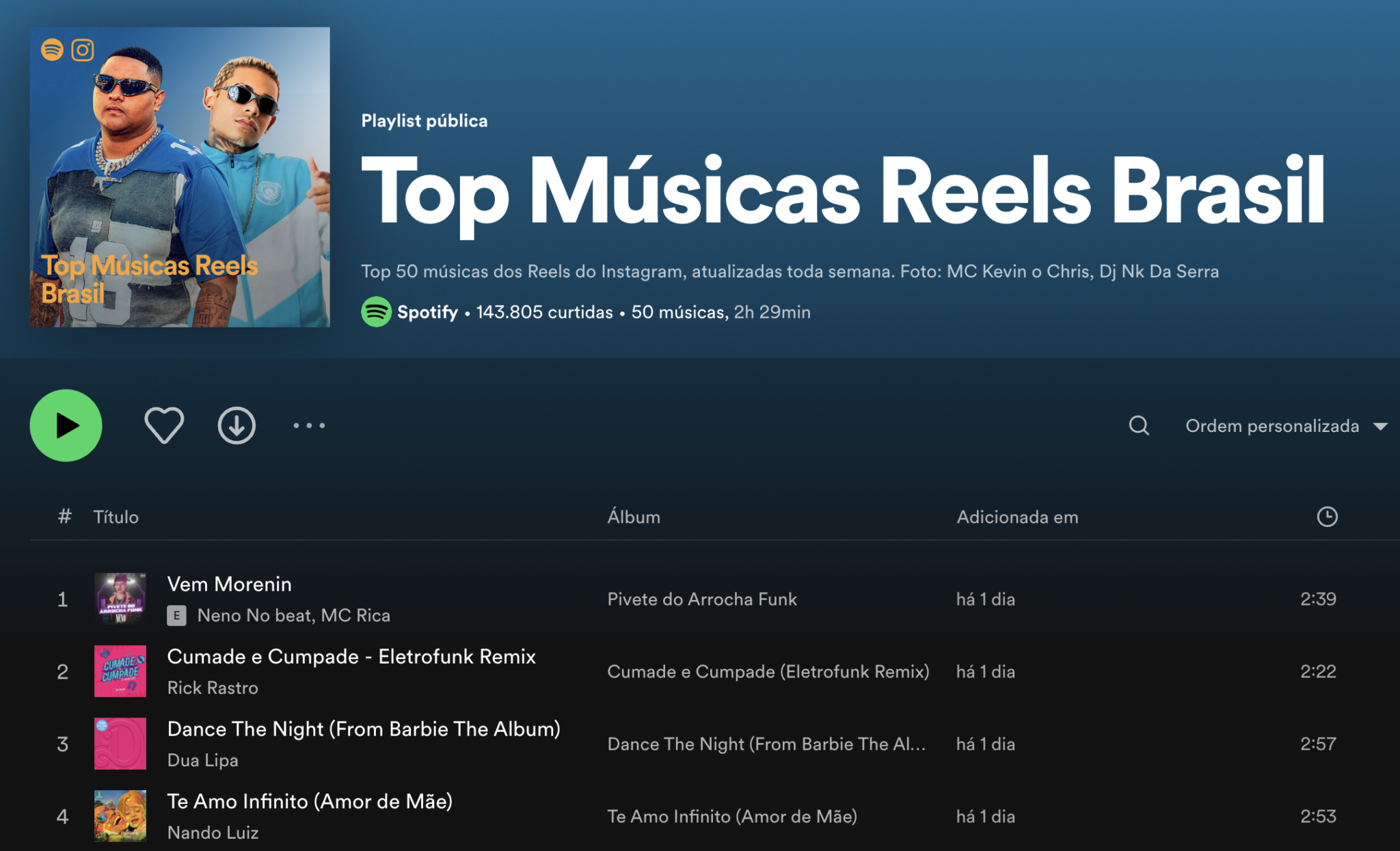
Task: Click the album thumbnail for Cumade e Cumpade
Action: click(x=120, y=671)
